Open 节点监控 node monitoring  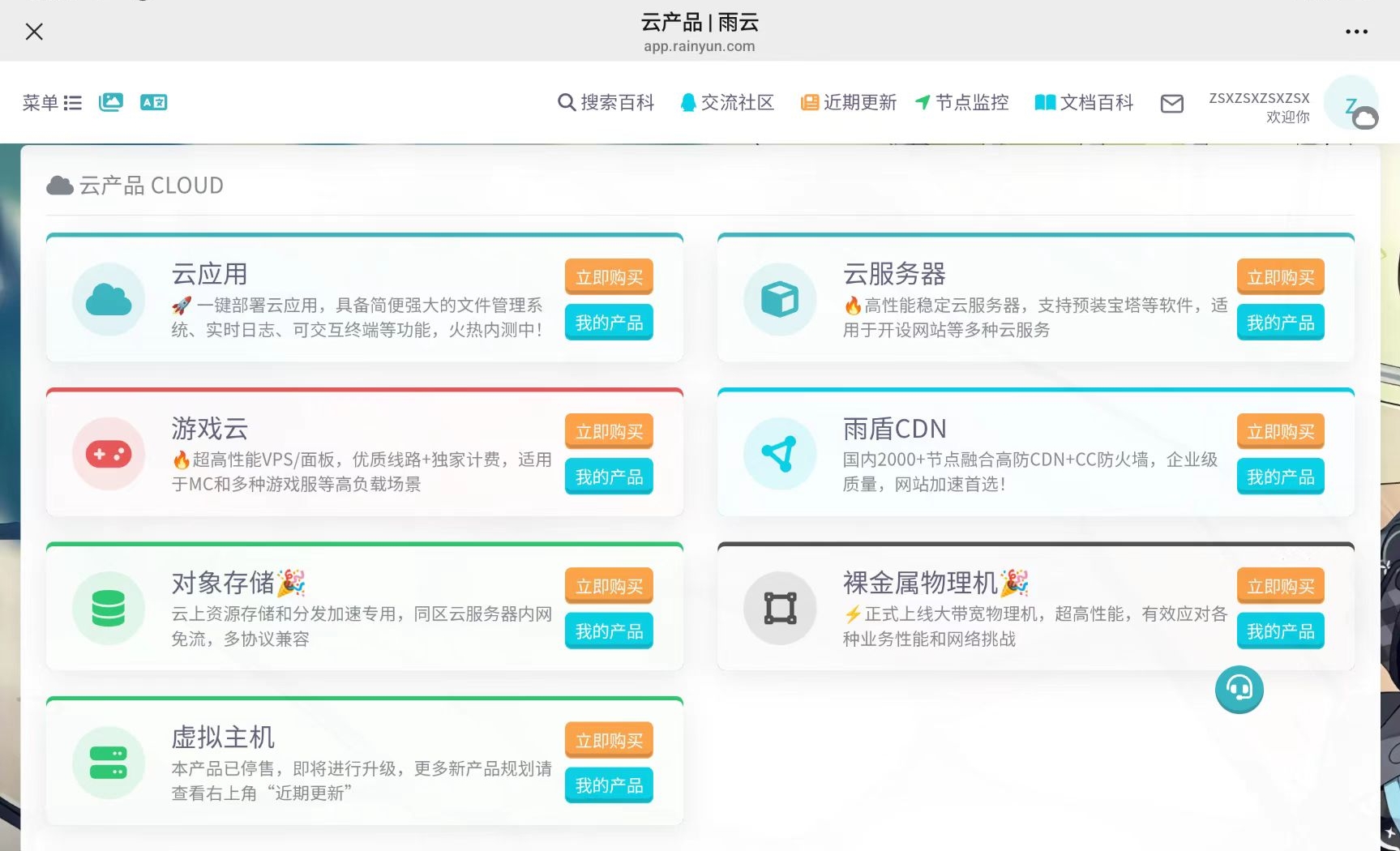coord(961,103)
